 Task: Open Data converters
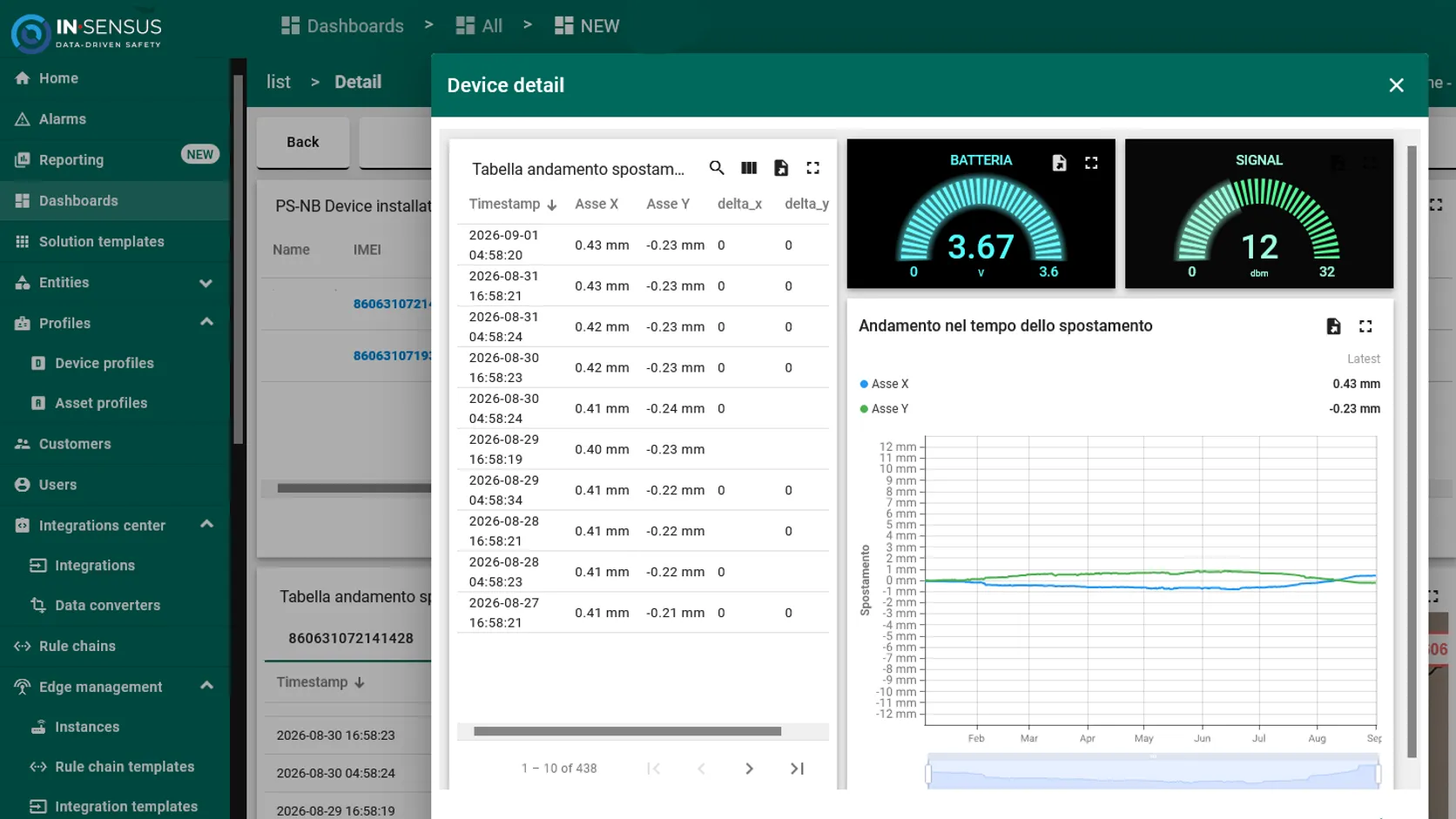115,606
